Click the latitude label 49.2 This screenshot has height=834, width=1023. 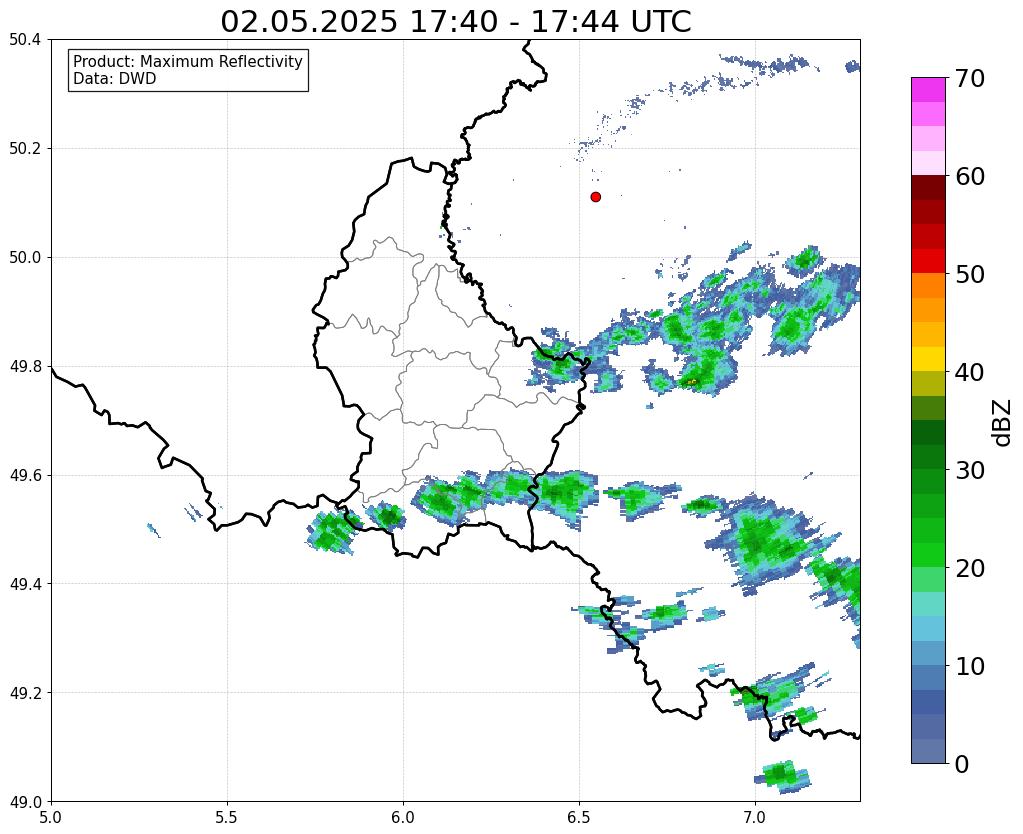25,693
